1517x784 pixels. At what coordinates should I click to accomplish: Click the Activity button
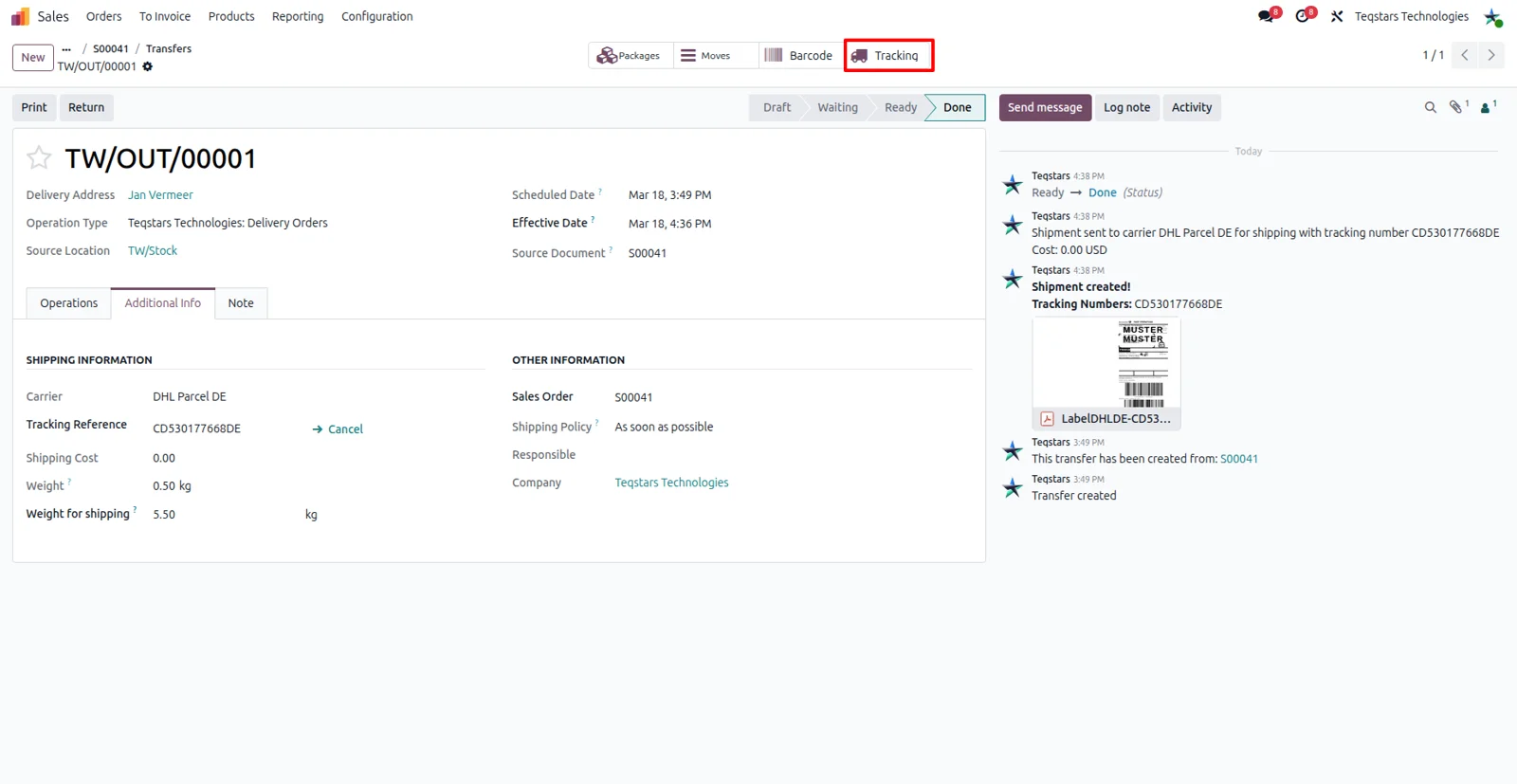[1192, 107]
